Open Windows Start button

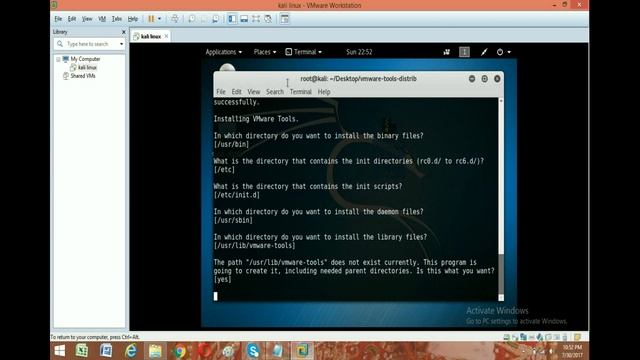click(60, 351)
